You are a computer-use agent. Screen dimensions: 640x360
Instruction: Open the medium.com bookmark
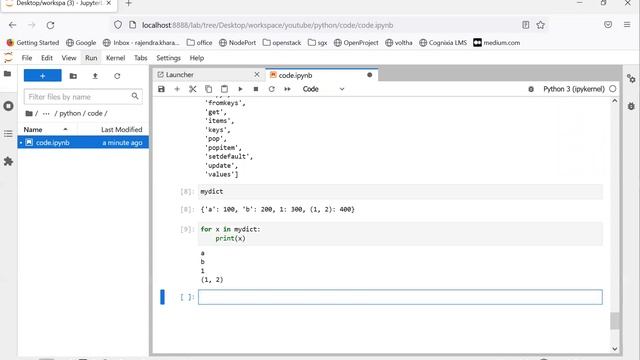pos(496,42)
